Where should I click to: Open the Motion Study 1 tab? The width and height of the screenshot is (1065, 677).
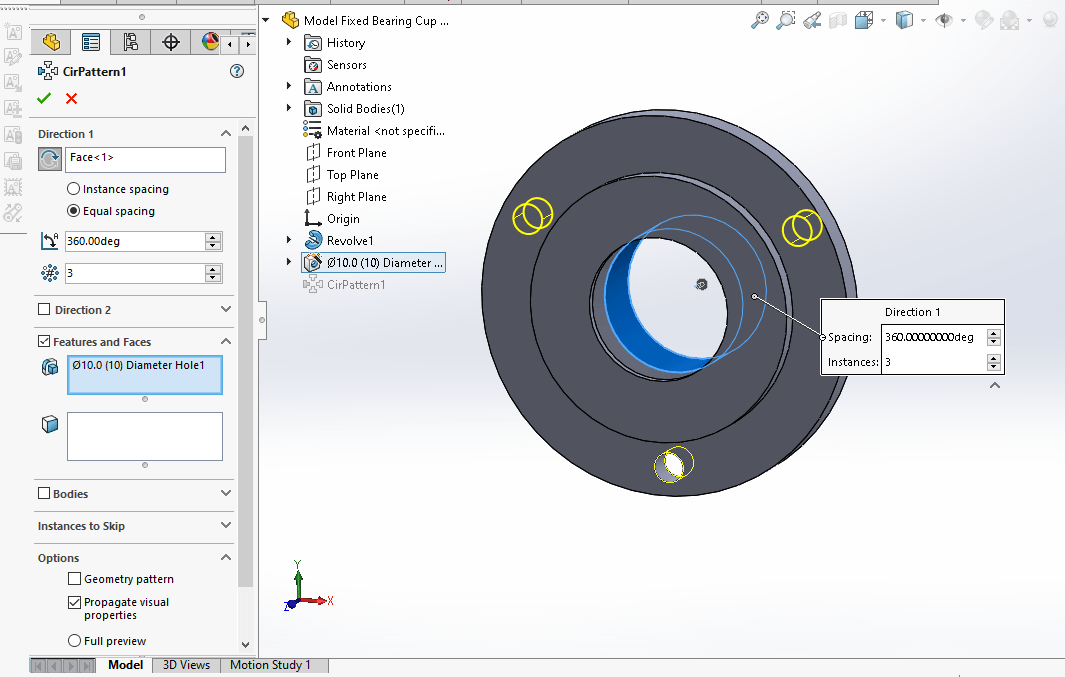[x=270, y=665]
